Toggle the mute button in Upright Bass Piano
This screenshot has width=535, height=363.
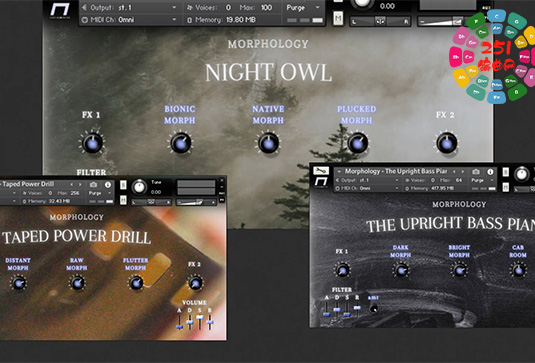(506, 187)
